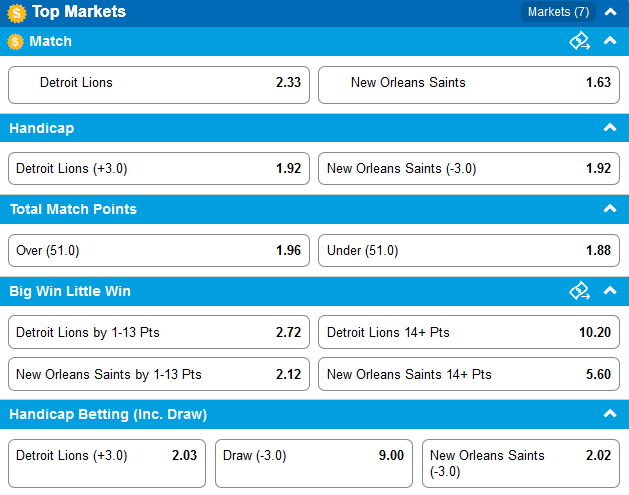Pick the Draw (-3.0) option at 9.00
The width and height of the screenshot is (629, 495).
[x=314, y=463]
